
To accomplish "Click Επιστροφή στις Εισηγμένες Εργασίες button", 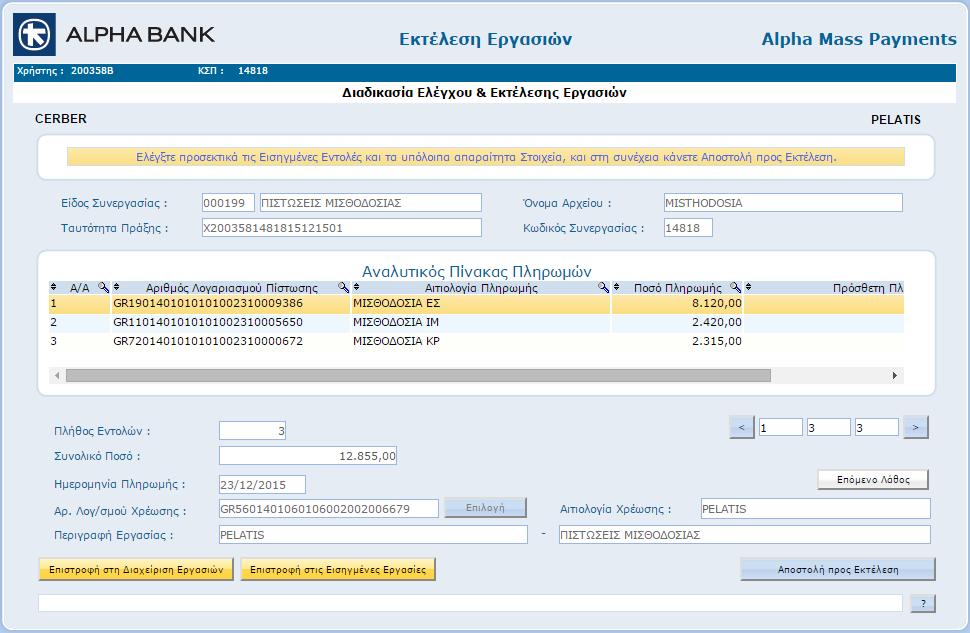I will coord(338,569).
